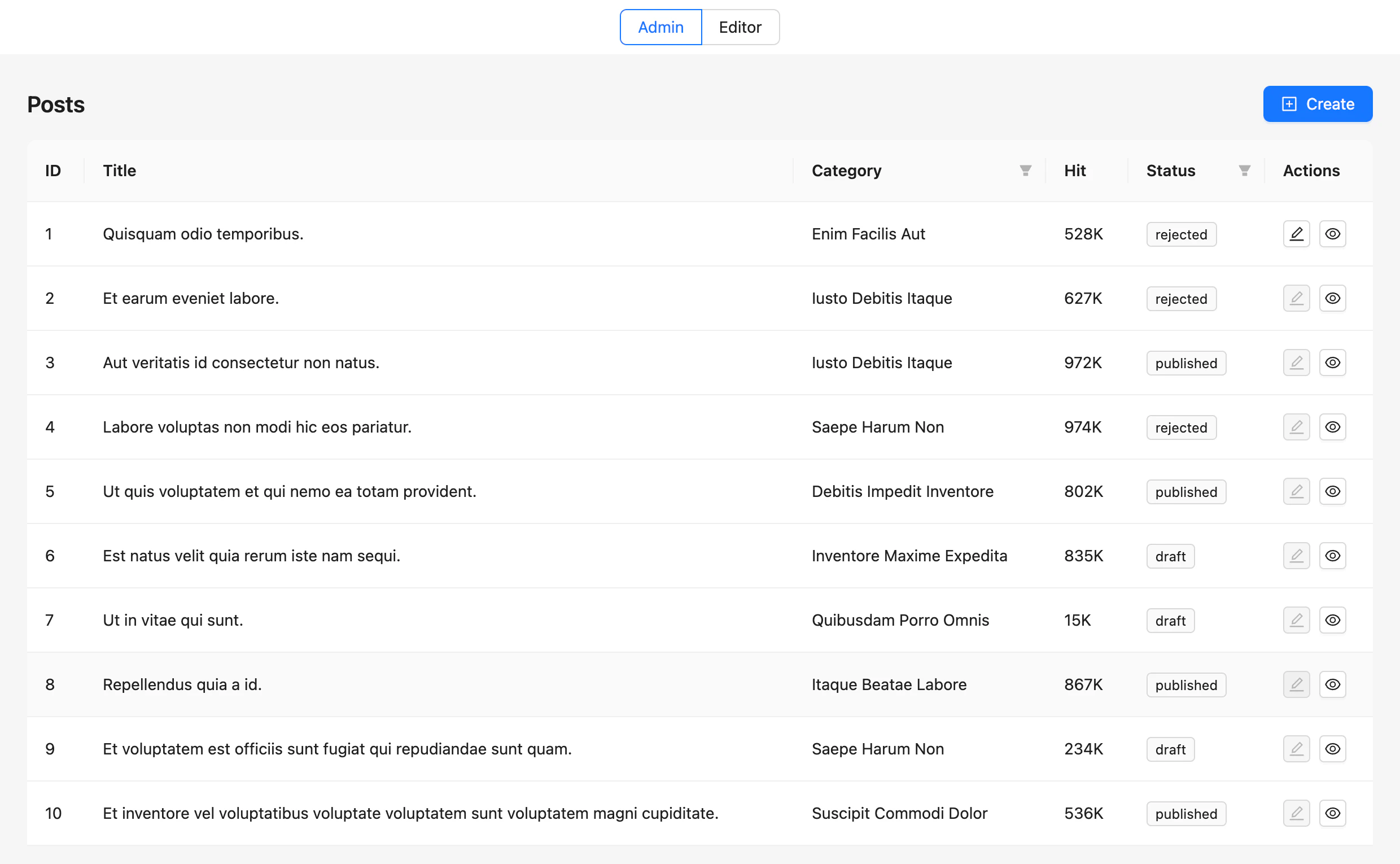The width and height of the screenshot is (1400, 864).
Task: Click the Create post button
Action: pyautogui.click(x=1318, y=104)
